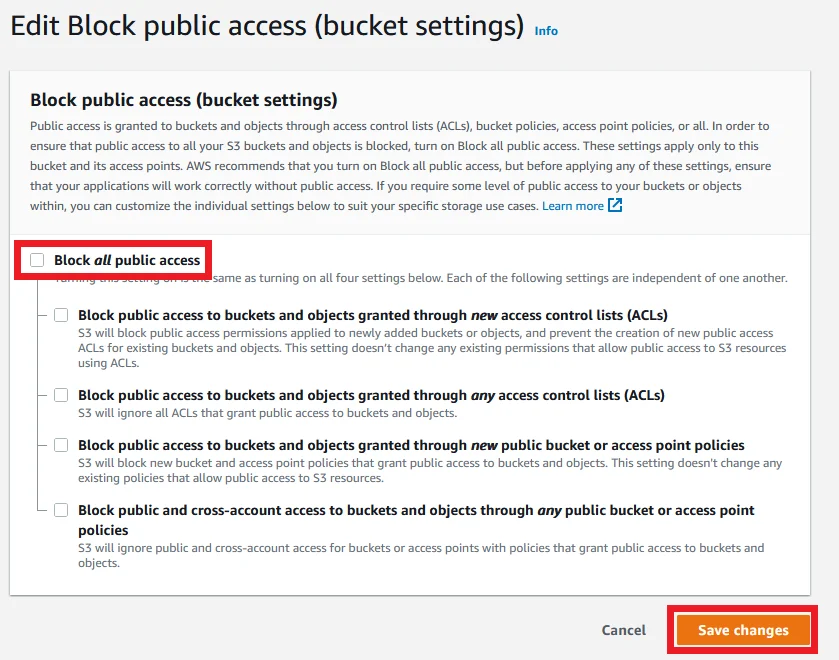This screenshot has height=660, width=839.
Task: Click the "Block public access (bucket settings)" section heading
Action: 184,100
